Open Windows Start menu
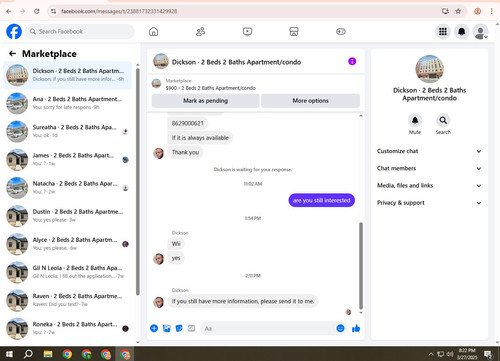Image resolution: width=500 pixels, height=361 pixels. (9, 354)
